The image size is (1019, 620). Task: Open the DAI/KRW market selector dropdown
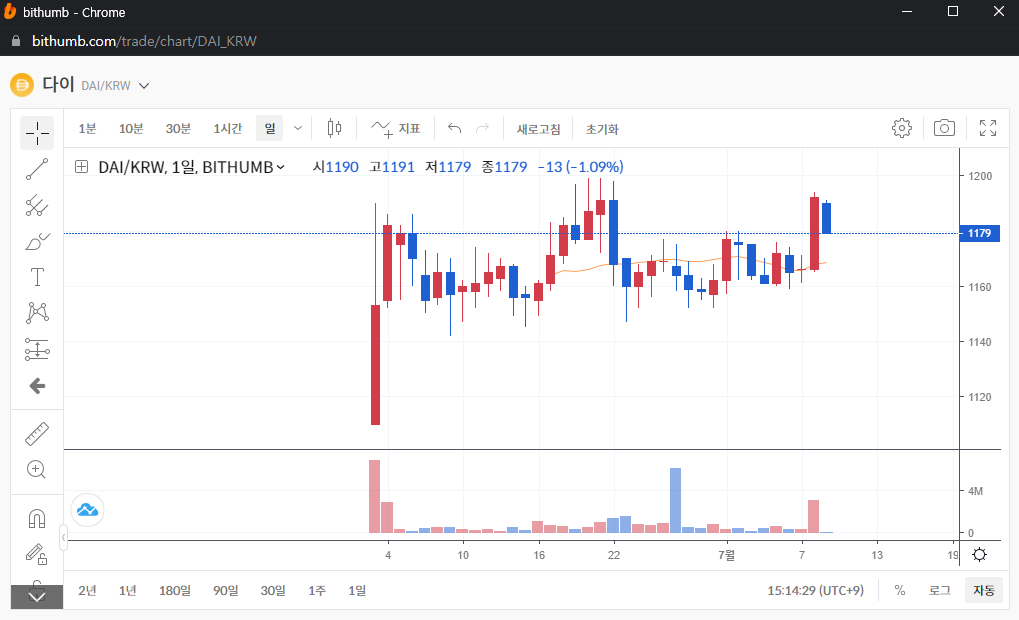coord(144,86)
